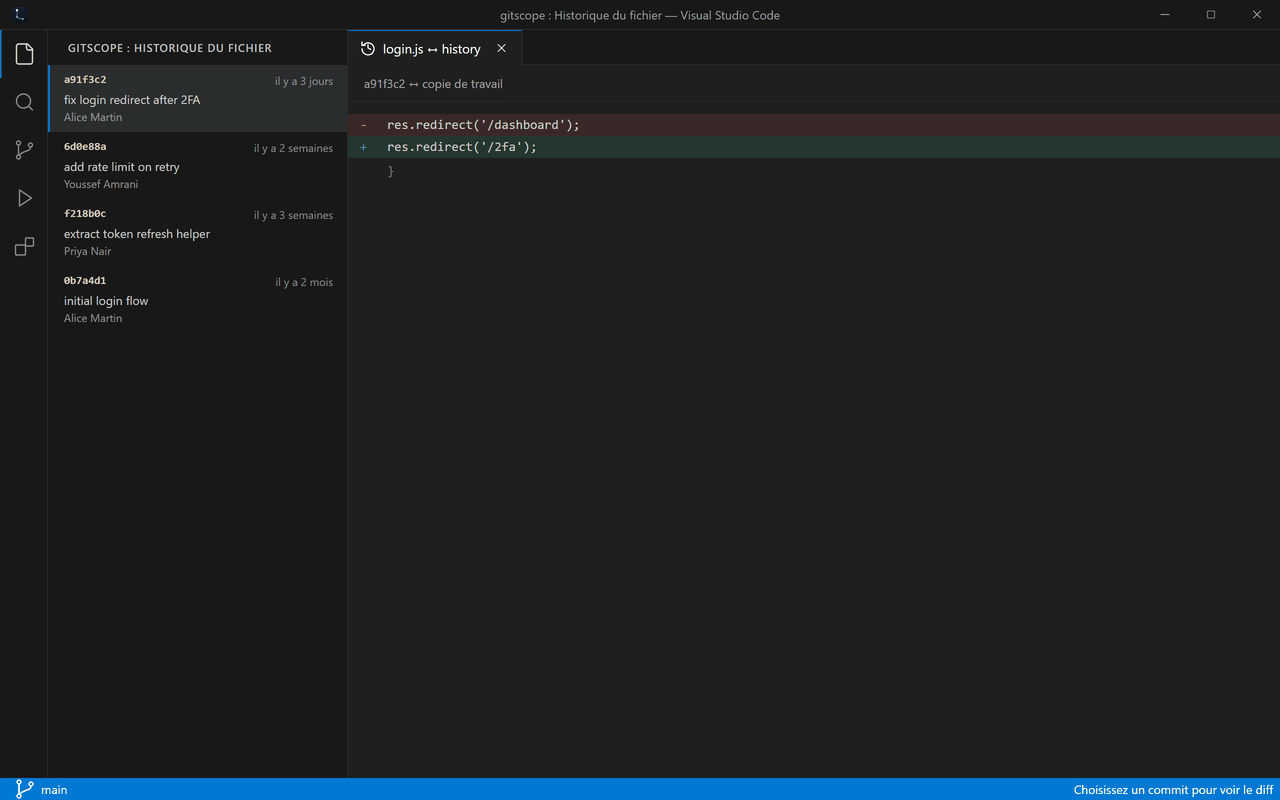Click the main branch label in the status bar
Image resolution: width=1280 pixels, height=800 pixels.
click(x=54, y=790)
